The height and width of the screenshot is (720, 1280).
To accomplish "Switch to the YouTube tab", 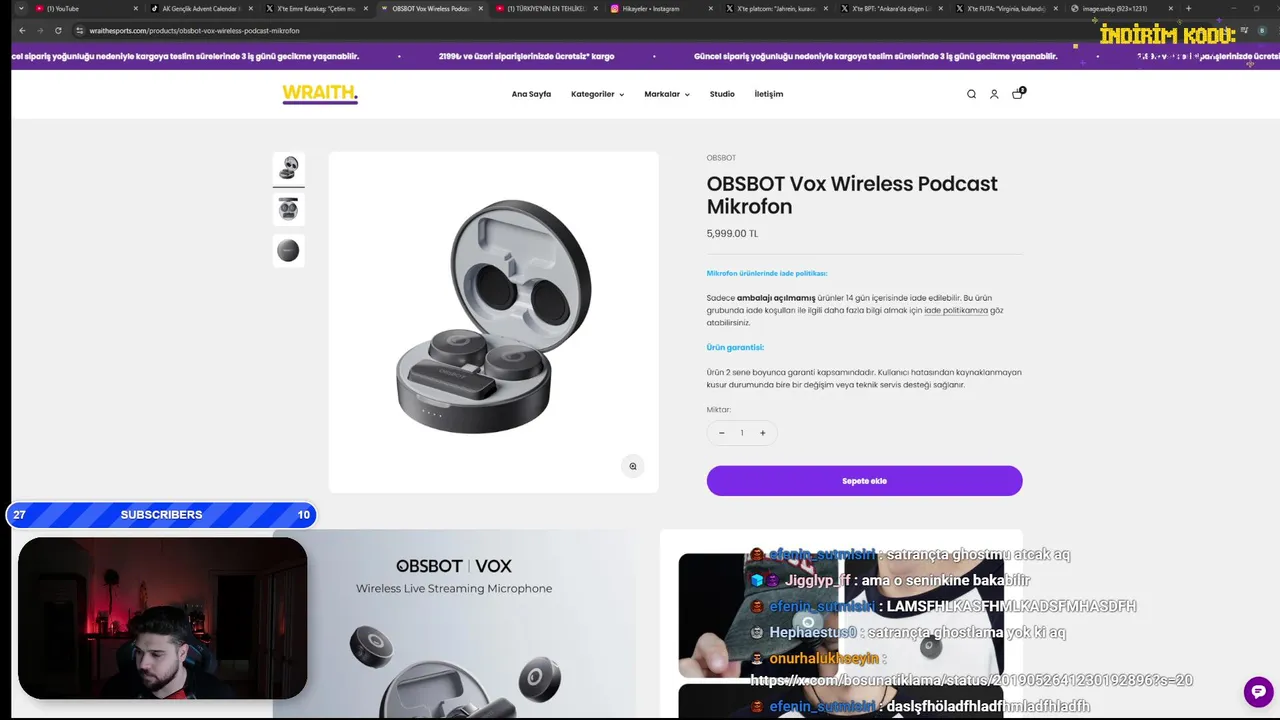I will click(x=62, y=8).
